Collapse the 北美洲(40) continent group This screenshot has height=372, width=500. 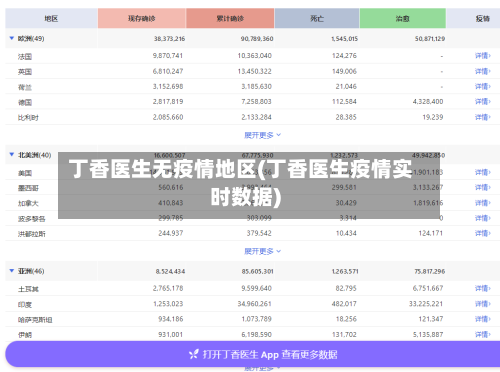click(12, 155)
